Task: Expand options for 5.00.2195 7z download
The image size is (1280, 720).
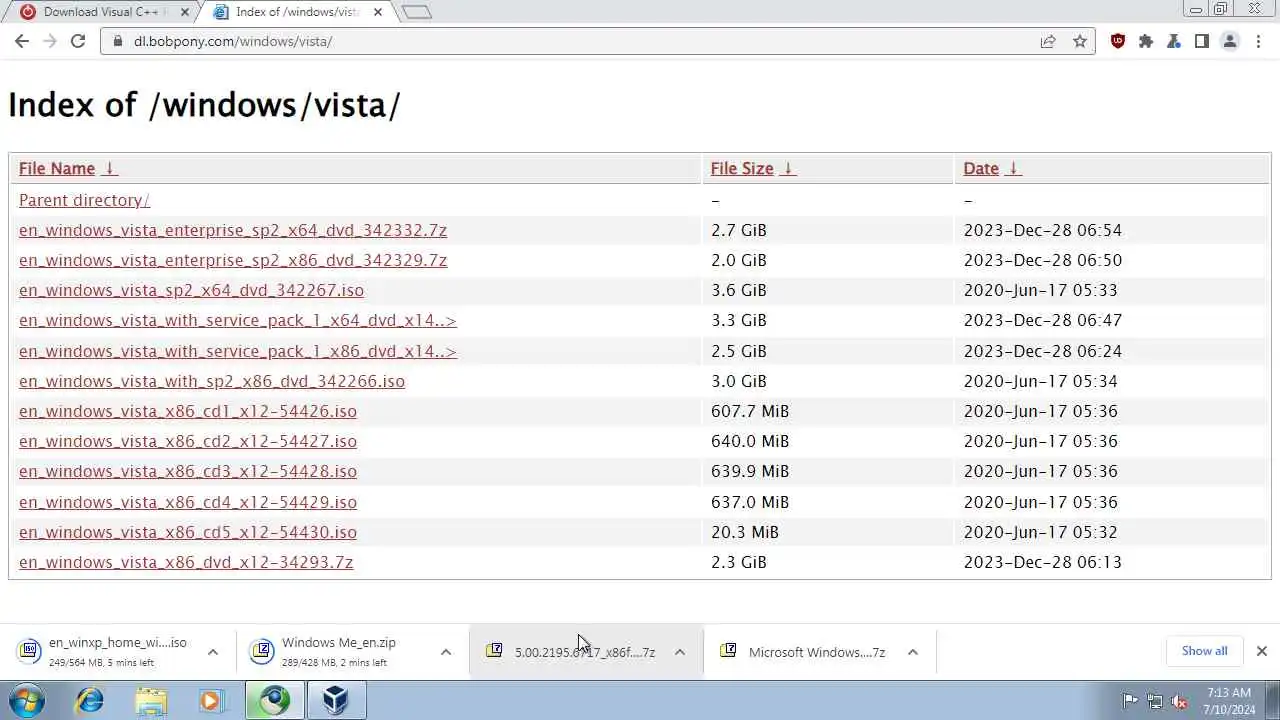Action: tap(680, 652)
